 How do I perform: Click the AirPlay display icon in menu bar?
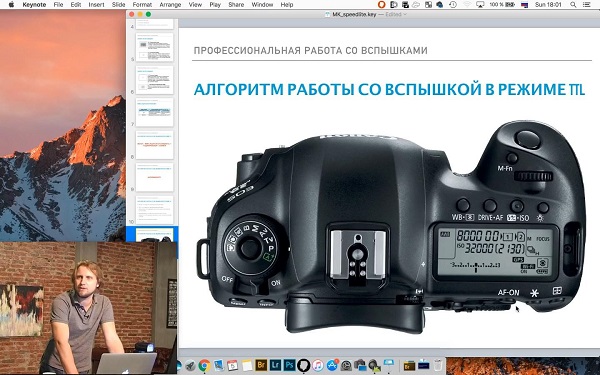coord(481,5)
